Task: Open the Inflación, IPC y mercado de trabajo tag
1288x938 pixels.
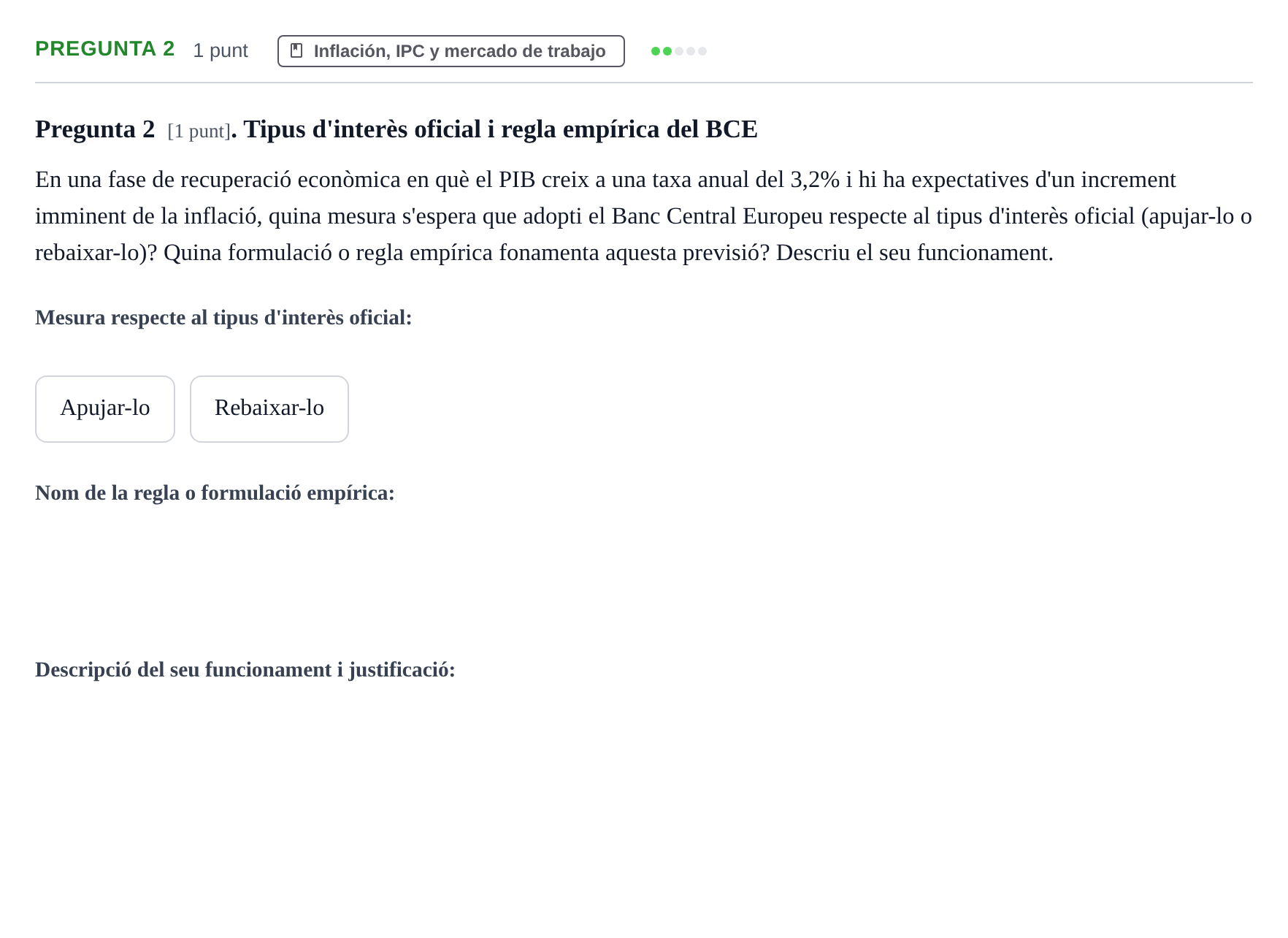Action: coord(451,51)
